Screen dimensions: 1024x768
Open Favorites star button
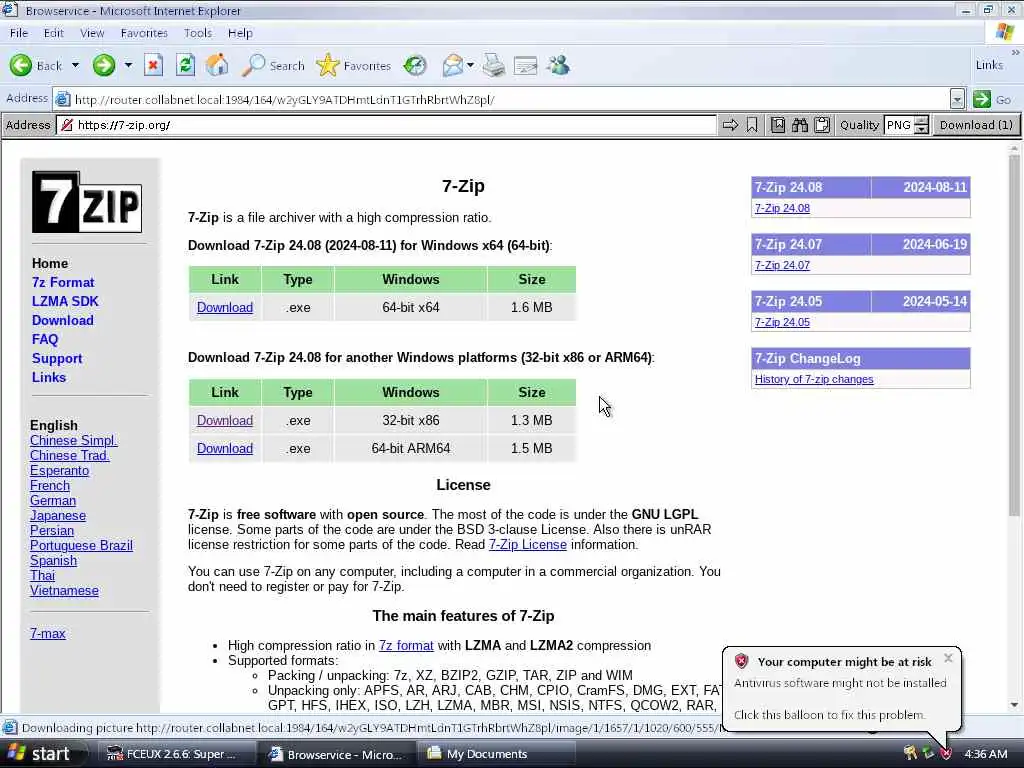353,65
